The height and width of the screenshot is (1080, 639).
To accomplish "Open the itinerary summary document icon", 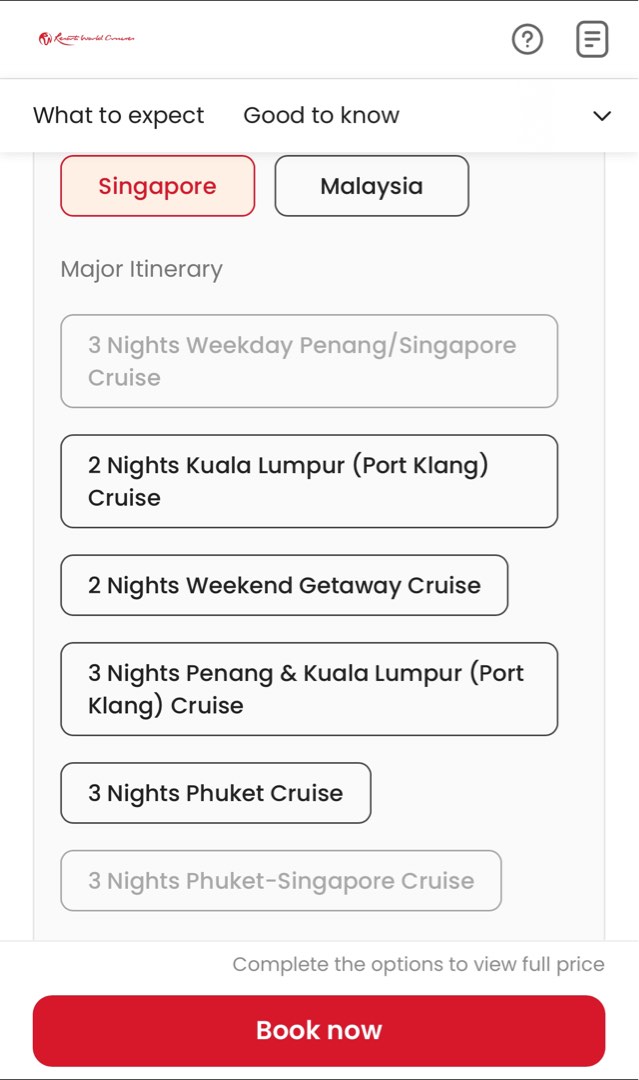I will (592, 39).
